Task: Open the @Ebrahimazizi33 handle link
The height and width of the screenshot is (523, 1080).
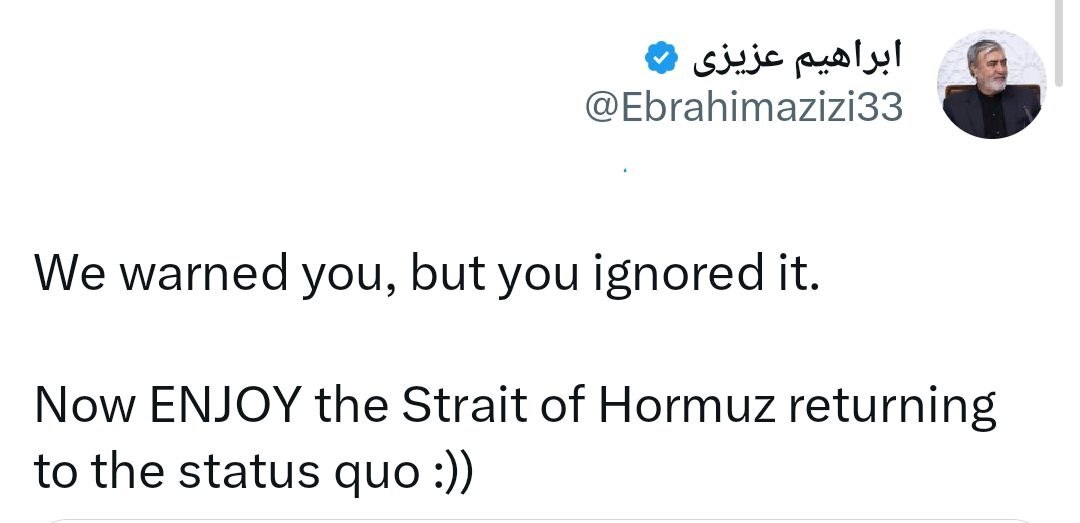Action: pos(743,108)
